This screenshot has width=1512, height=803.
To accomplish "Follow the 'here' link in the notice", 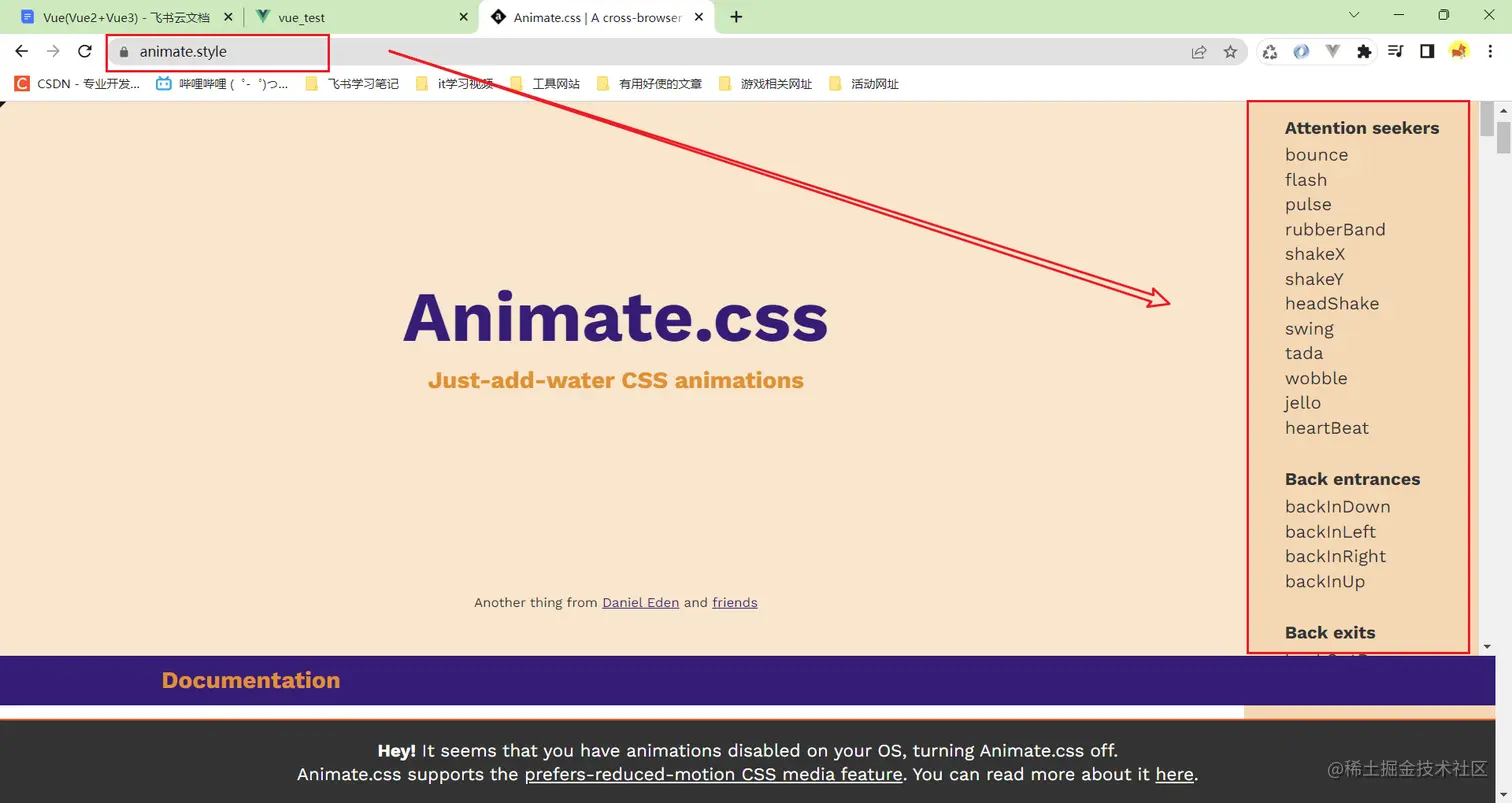I will [x=1174, y=774].
